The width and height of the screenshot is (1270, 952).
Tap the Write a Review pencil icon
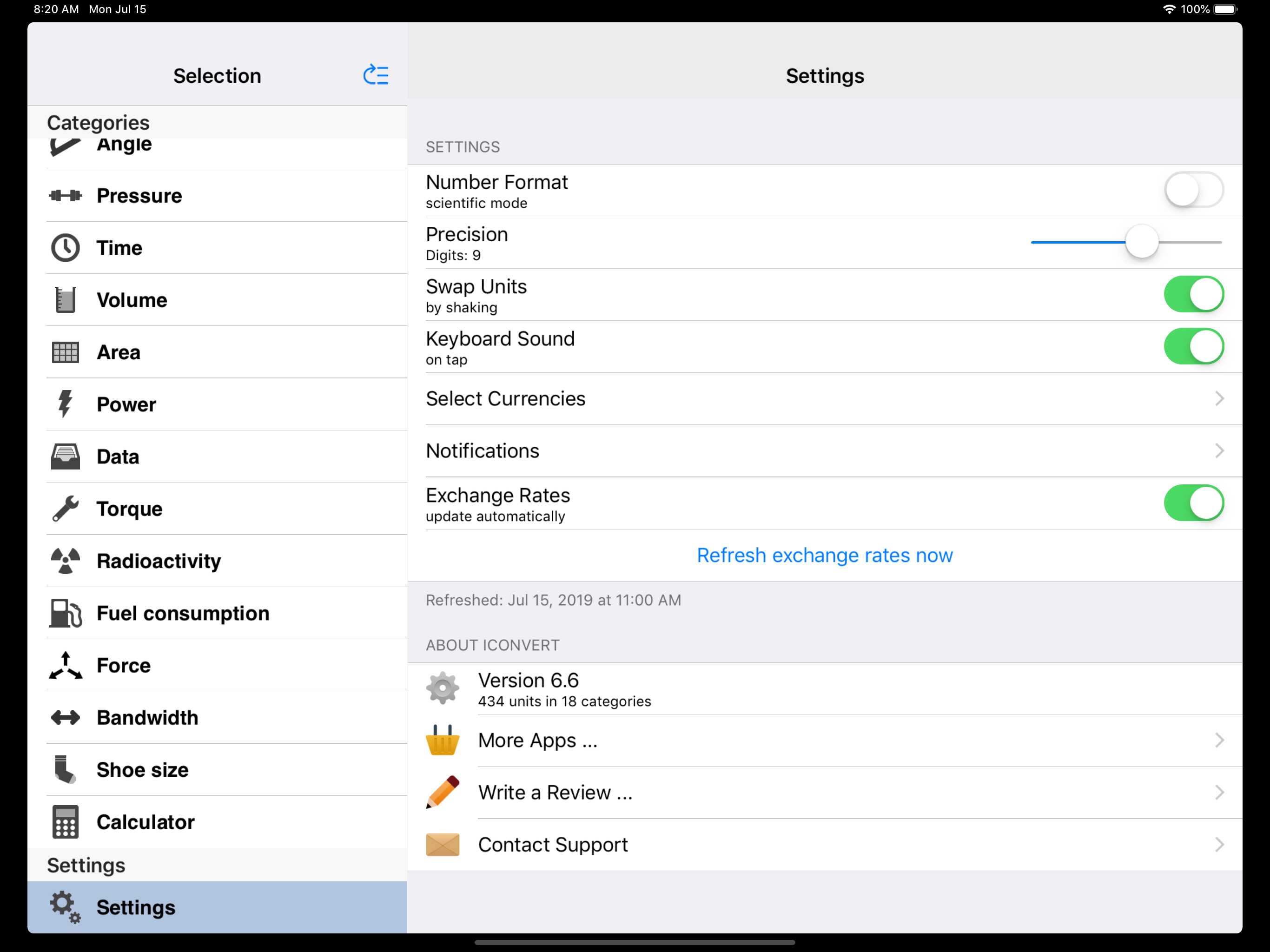click(x=443, y=793)
